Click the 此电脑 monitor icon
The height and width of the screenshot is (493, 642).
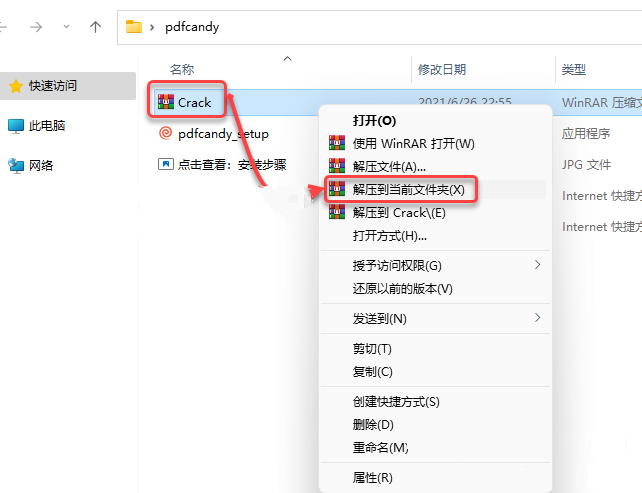coord(16,126)
